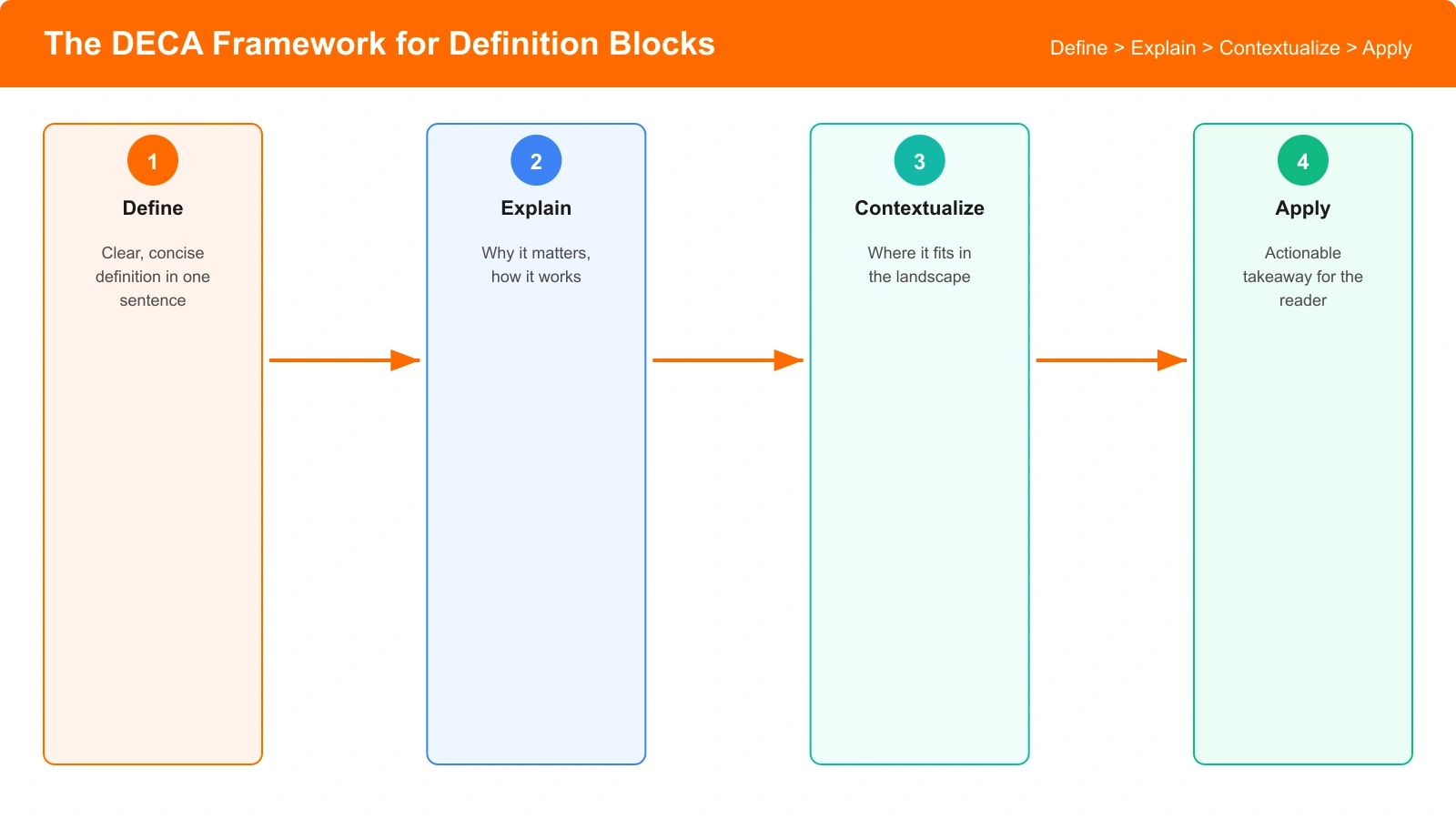This screenshot has width=1456, height=819.
Task: Click the orange circle numbered 1
Action: click(x=152, y=159)
